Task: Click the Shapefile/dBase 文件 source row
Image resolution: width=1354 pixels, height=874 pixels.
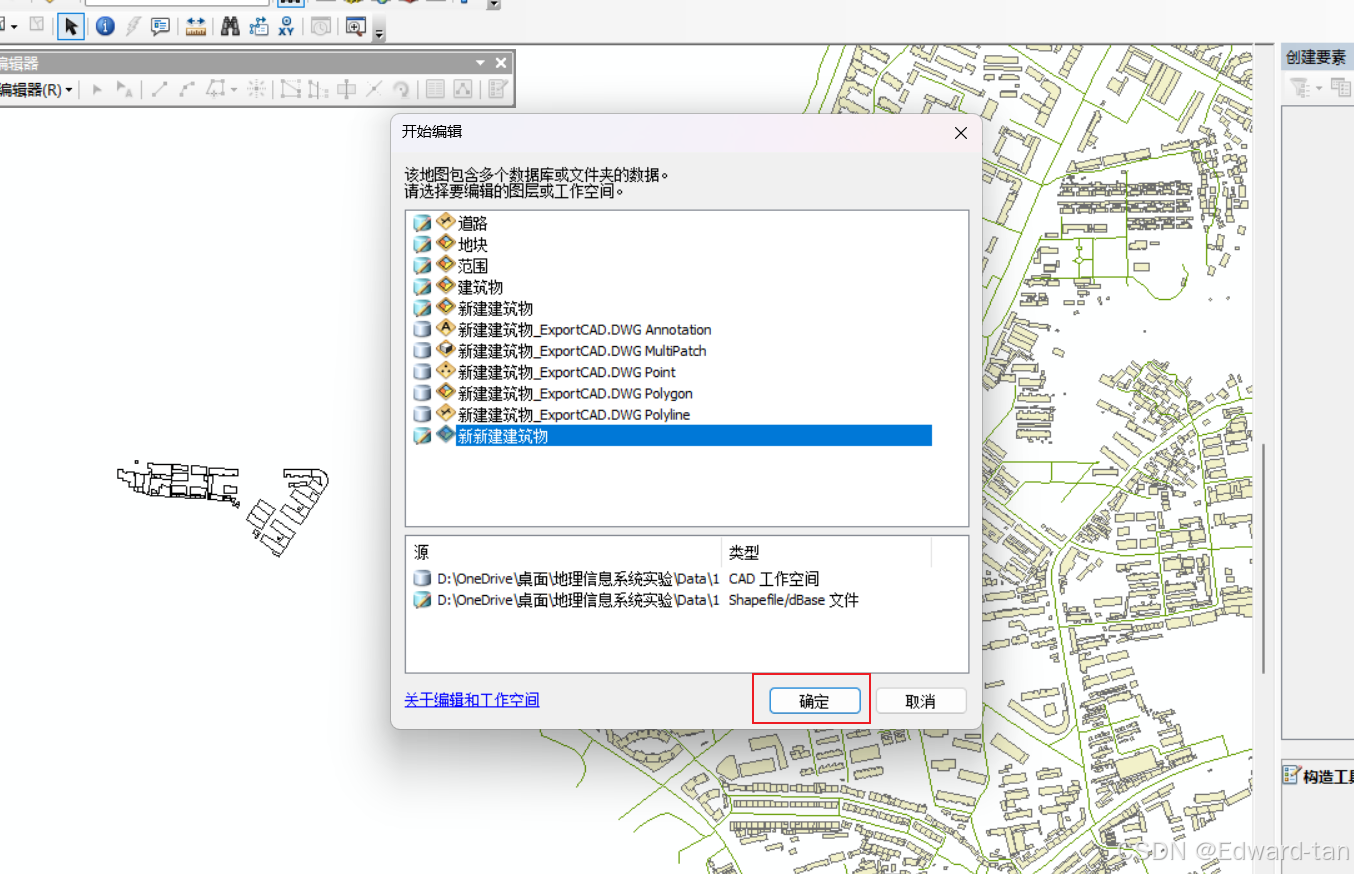Action: tap(670, 600)
